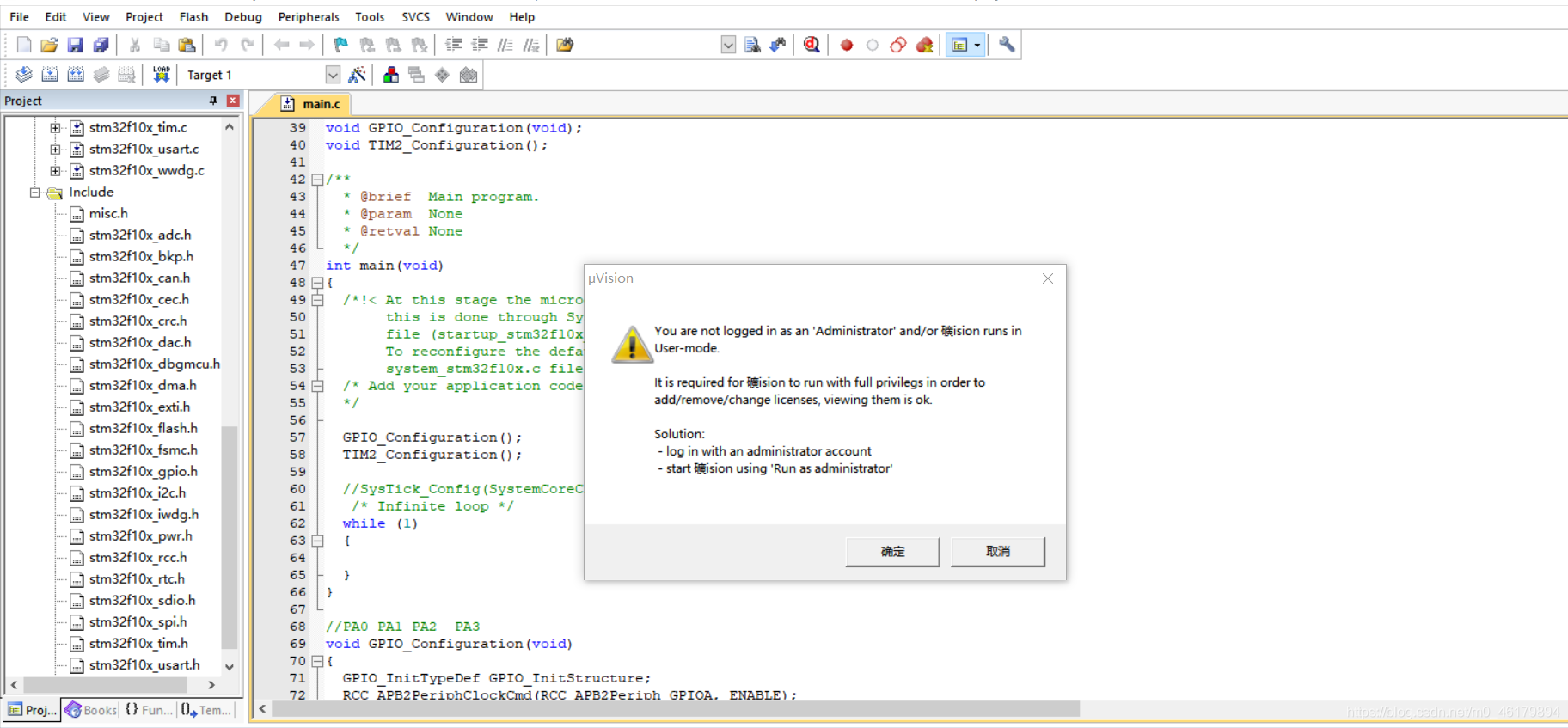Click the Paste clipboard icon
The width and height of the screenshot is (1568, 728).
[187, 45]
